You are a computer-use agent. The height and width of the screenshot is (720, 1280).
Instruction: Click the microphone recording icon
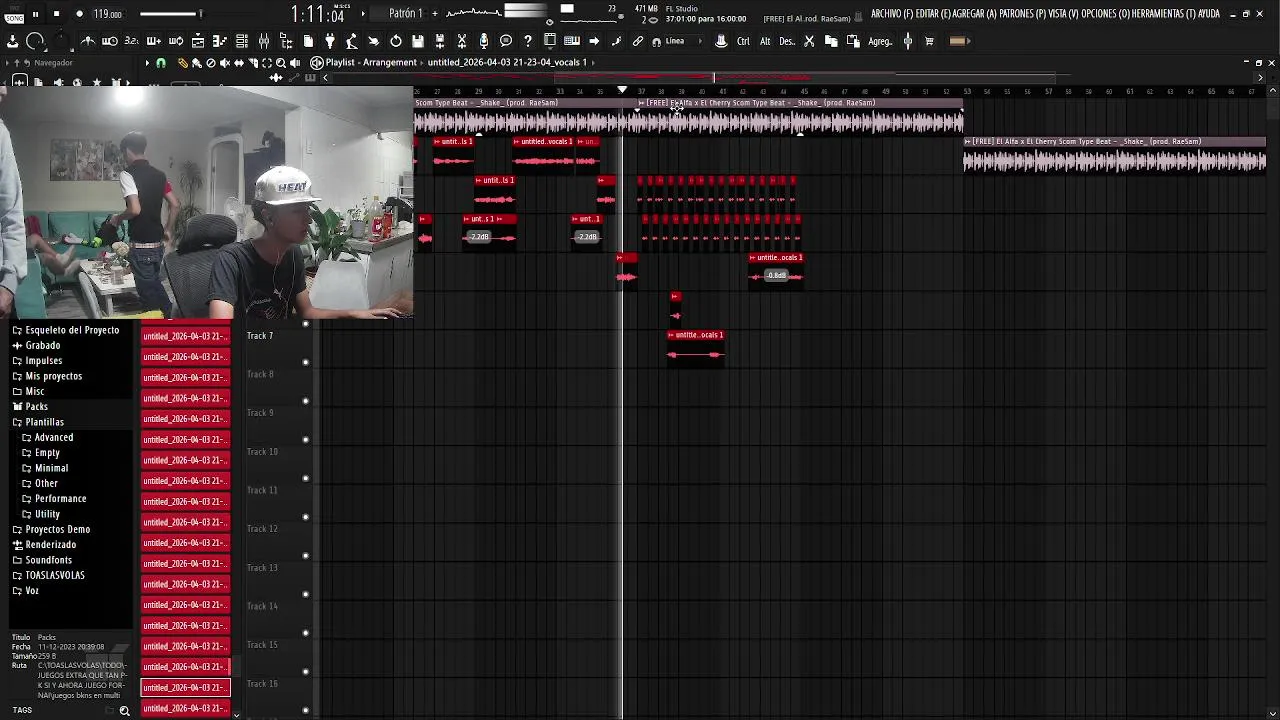tap(484, 41)
